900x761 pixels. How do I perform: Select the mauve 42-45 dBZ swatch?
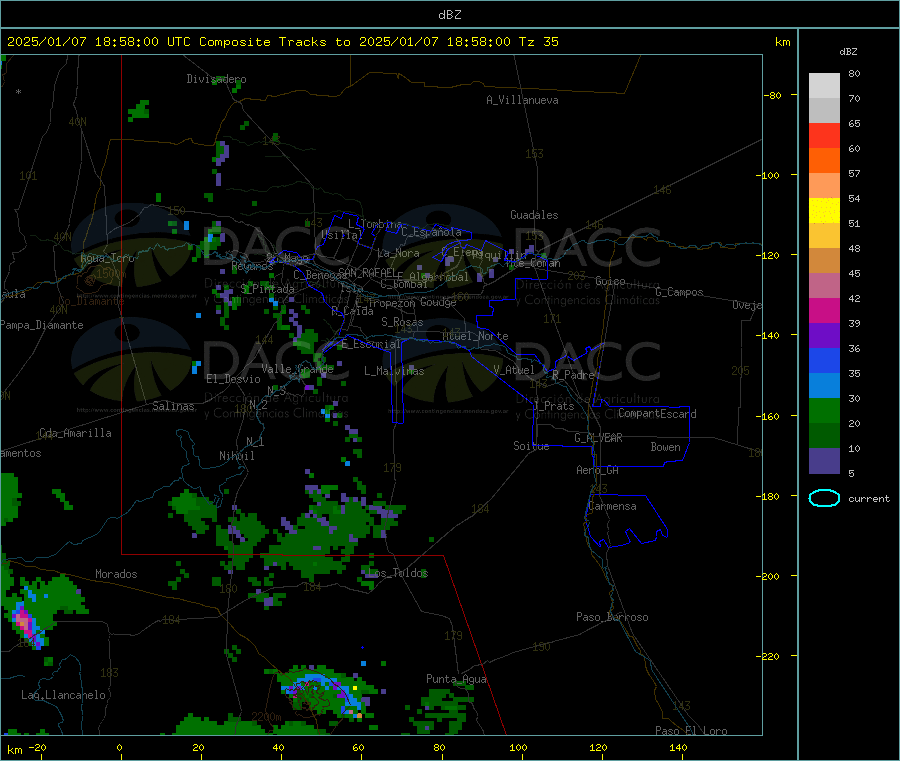pos(824,286)
